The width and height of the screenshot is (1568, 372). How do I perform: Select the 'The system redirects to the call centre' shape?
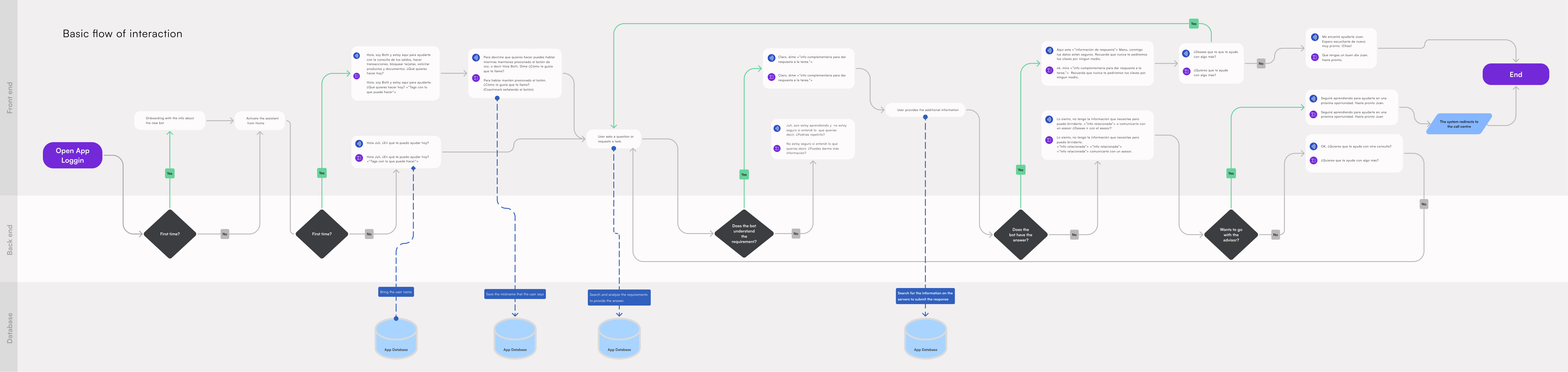[x=1459, y=124]
